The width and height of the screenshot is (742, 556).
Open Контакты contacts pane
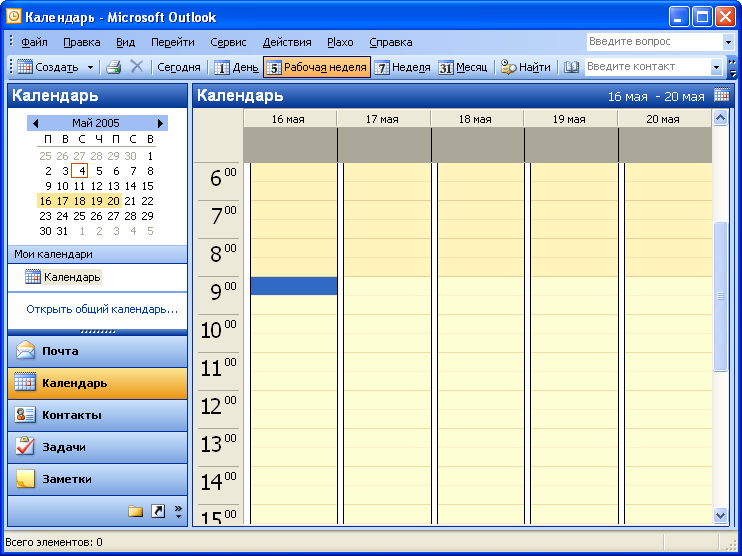[x=97, y=415]
